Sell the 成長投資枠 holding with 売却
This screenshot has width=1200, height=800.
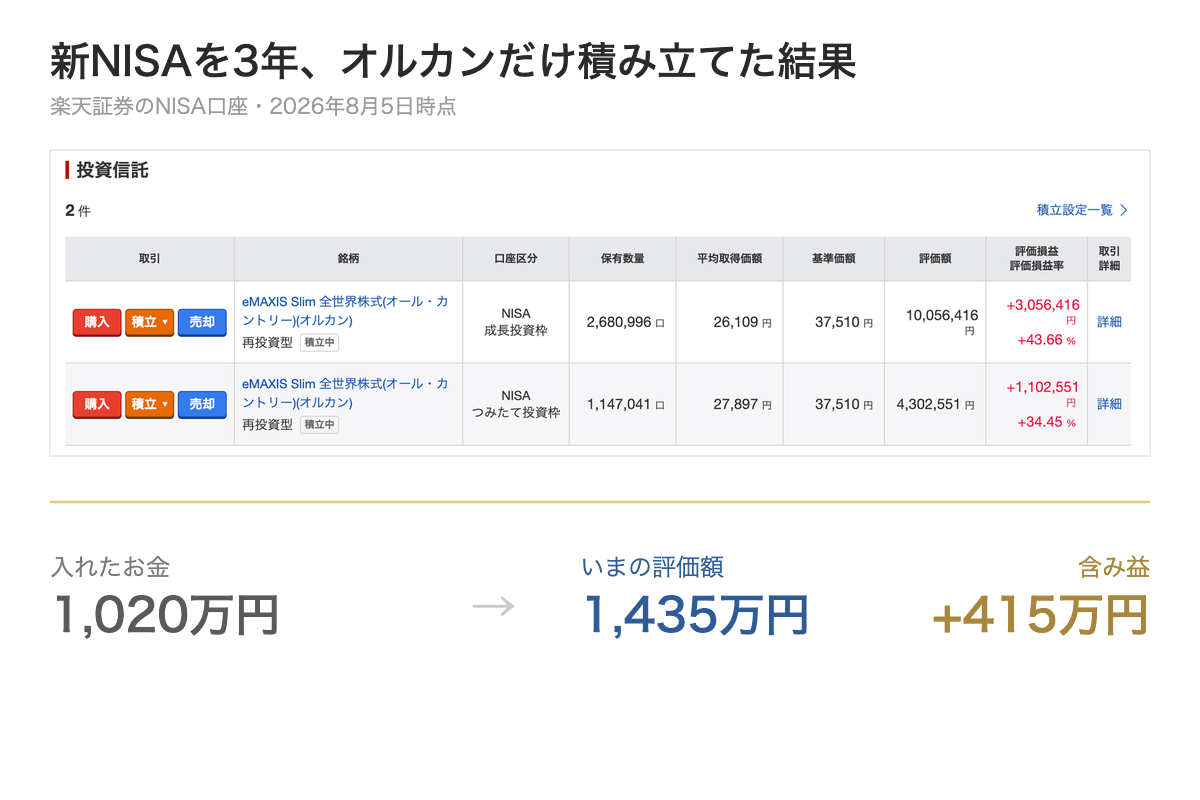coord(202,322)
